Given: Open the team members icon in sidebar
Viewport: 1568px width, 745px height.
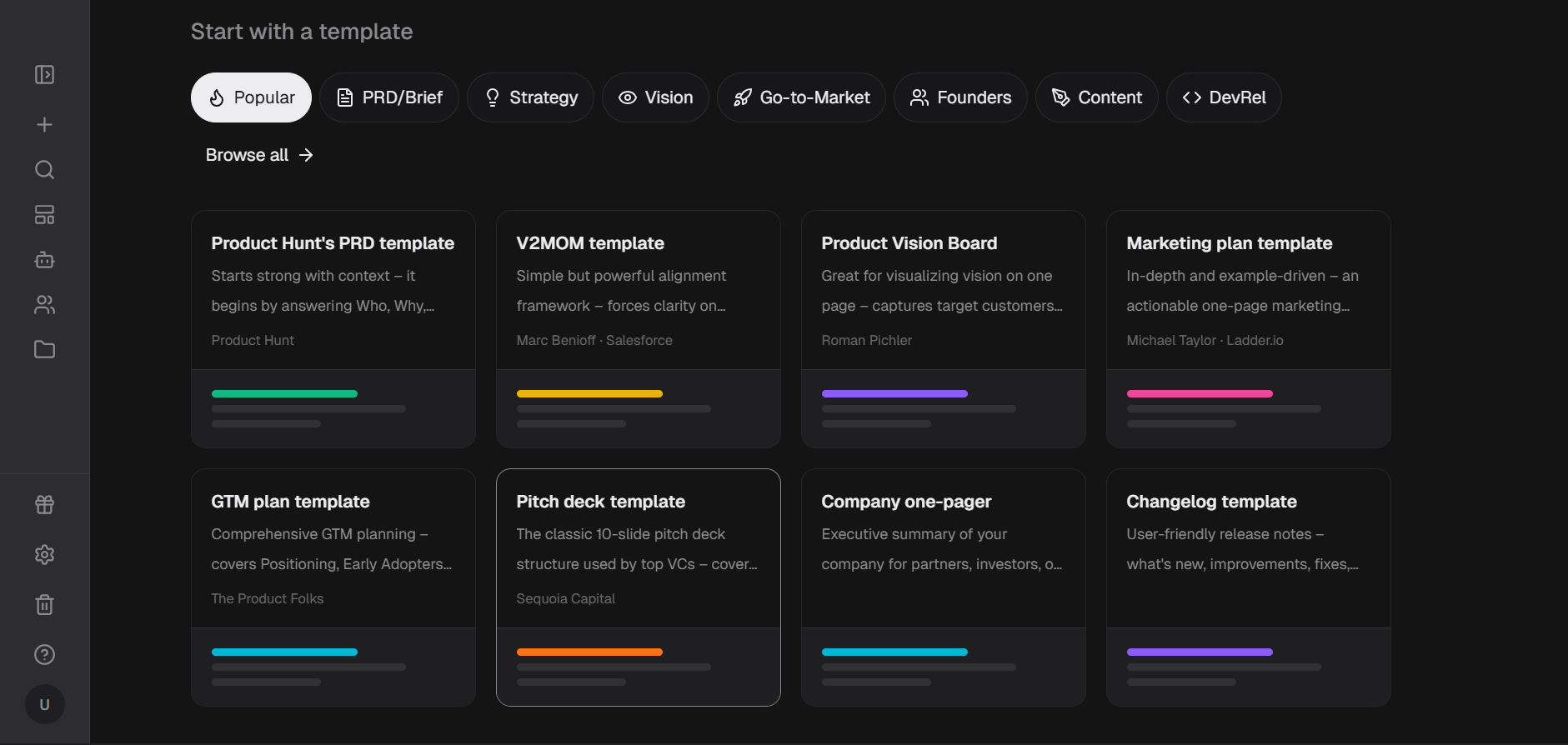Looking at the screenshot, I should coord(45,305).
